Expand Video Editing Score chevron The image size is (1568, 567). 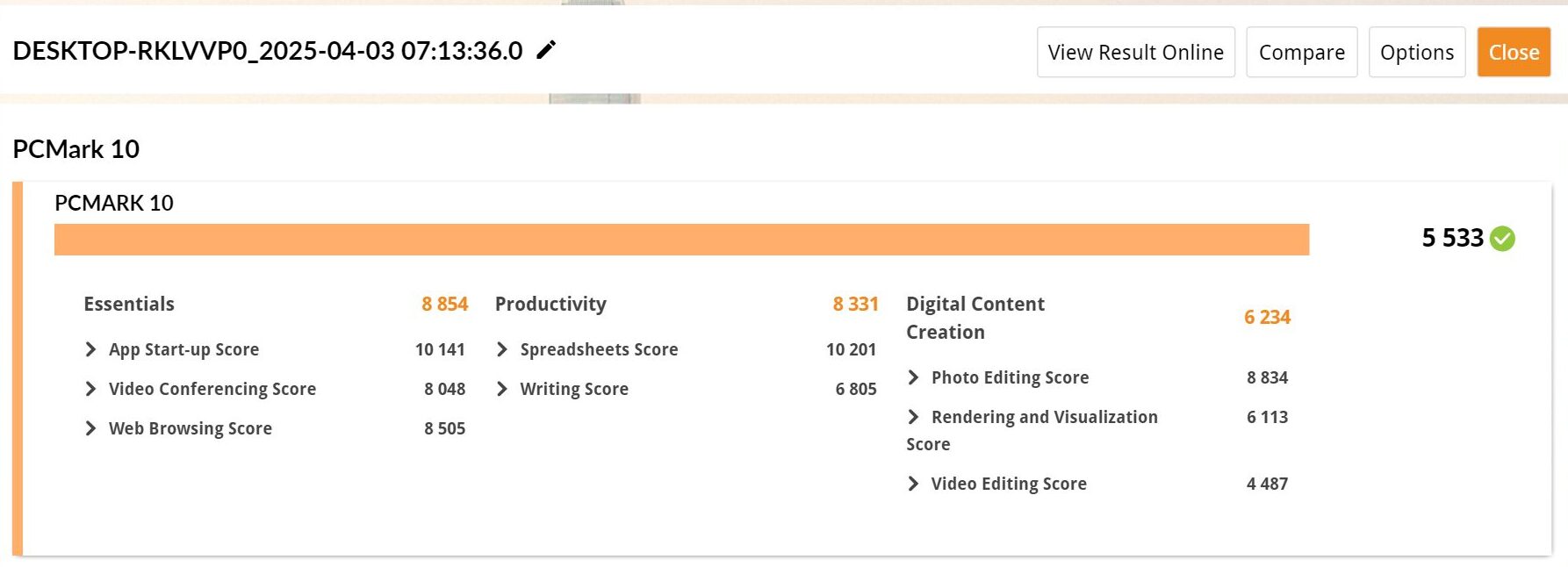913,484
